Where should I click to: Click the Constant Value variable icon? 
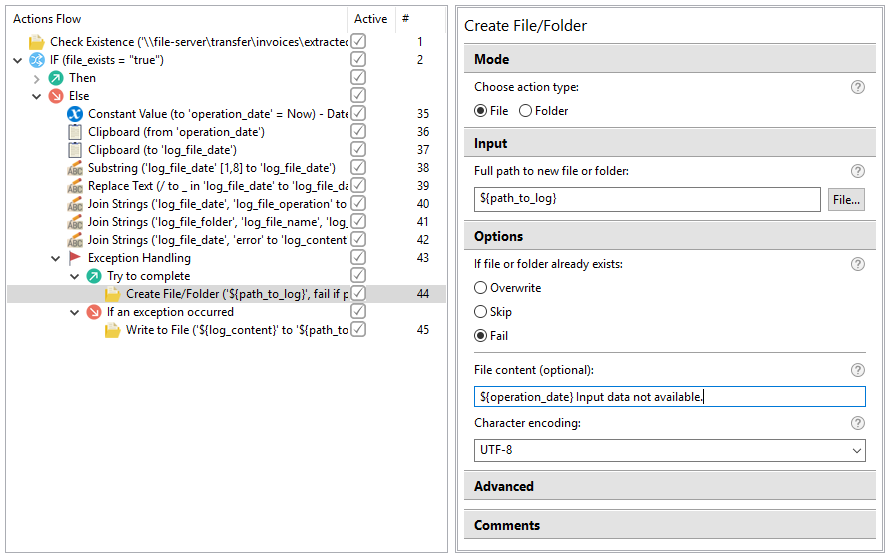(75, 114)
